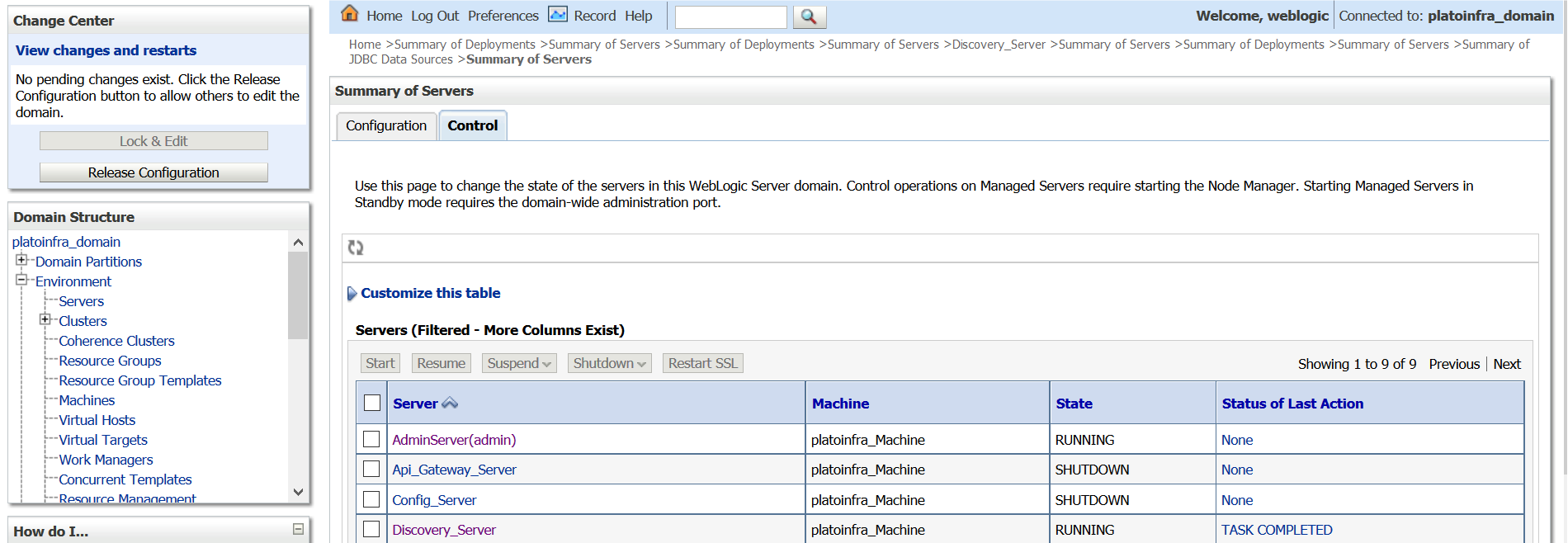Click the Lock & Edit button
The width and height of the screenshot is (1568, 543).
click(153, 141)
